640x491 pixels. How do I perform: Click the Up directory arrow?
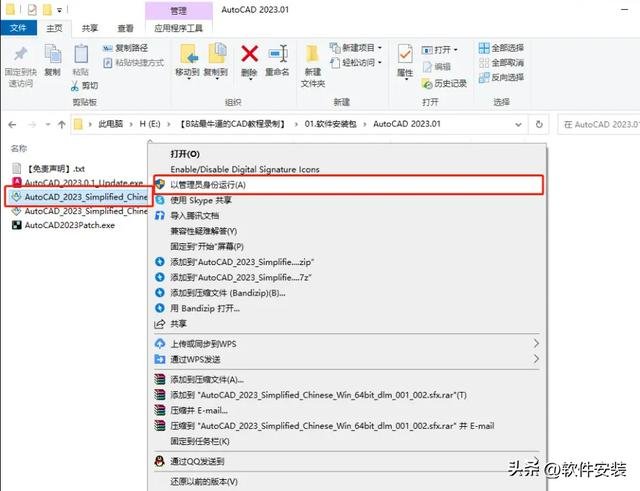click(x=62, y=124)
